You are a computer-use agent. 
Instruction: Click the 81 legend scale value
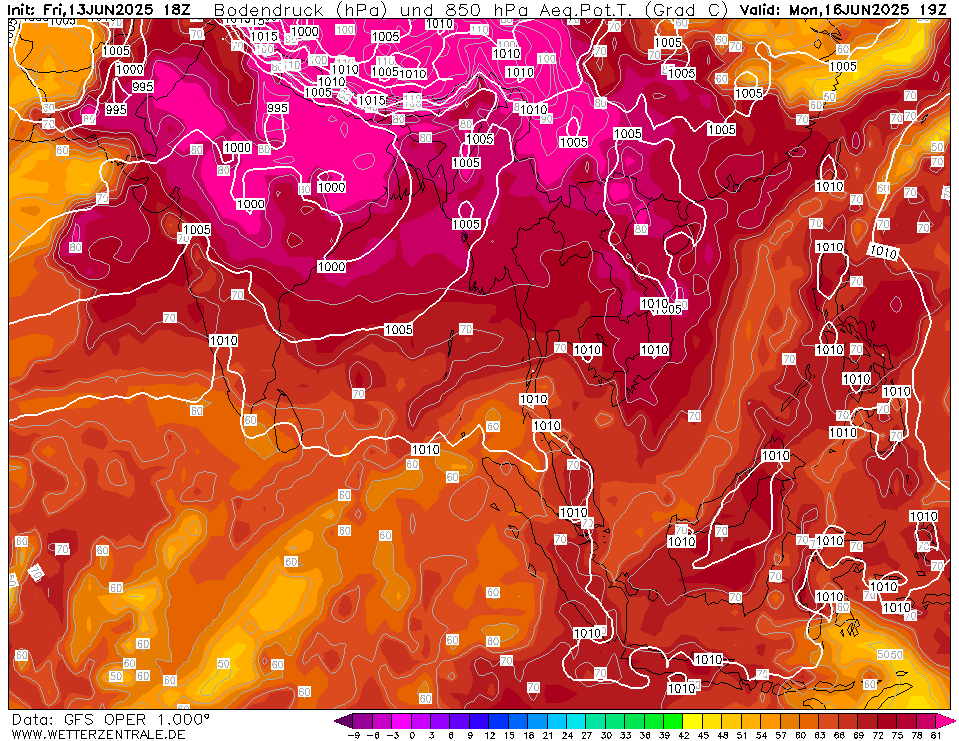tap(936, 735)
